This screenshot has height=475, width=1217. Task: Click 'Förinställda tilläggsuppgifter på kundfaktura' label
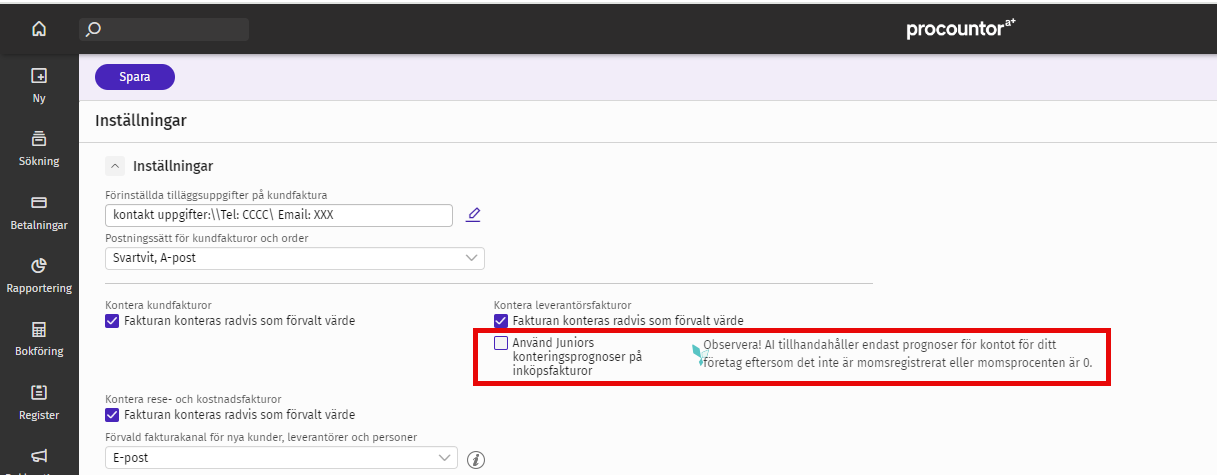point(216,195)
